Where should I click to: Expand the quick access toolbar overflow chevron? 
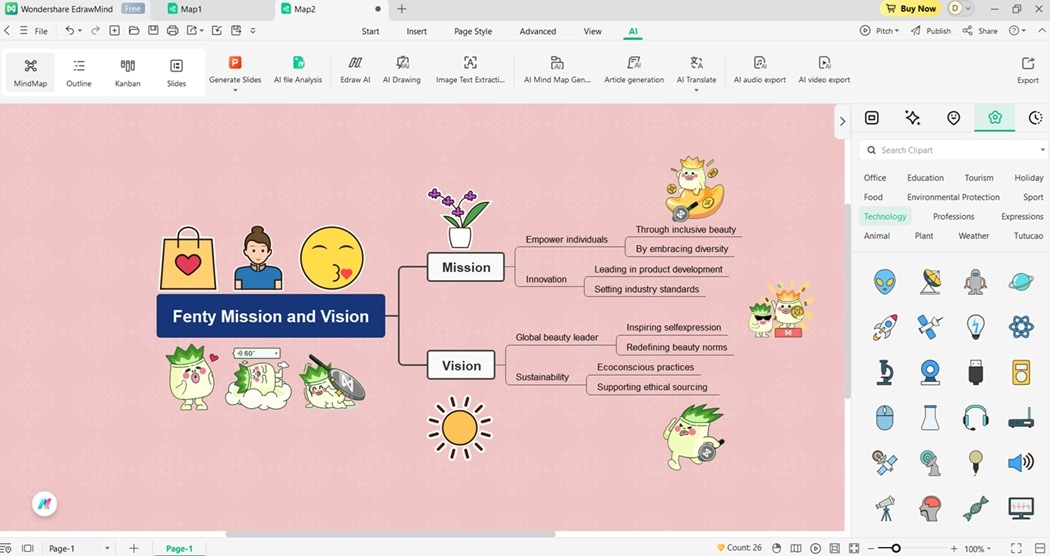pyautogui.click(x=253, y=31)
